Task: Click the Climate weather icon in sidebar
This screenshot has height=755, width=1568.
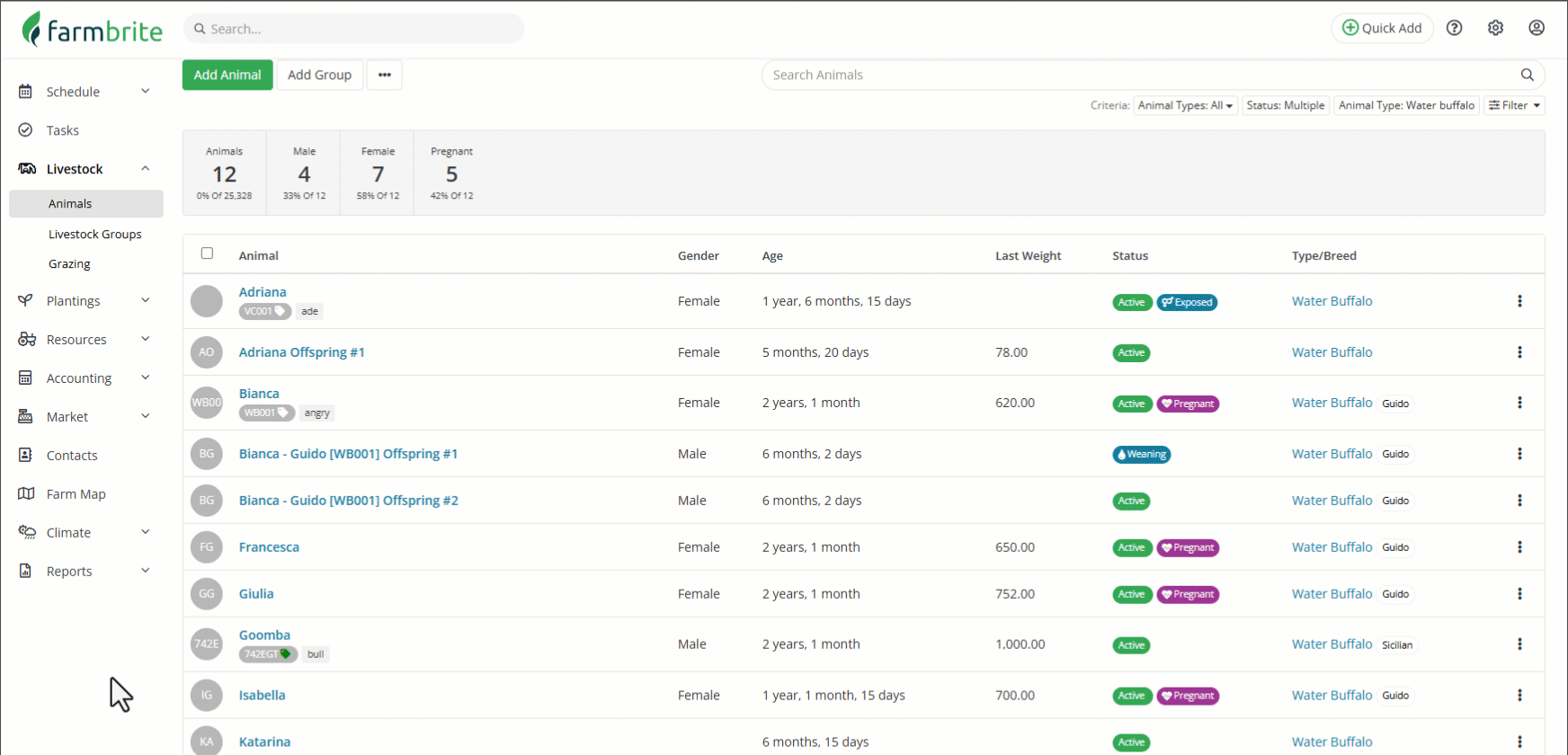Action: [27, 533]
